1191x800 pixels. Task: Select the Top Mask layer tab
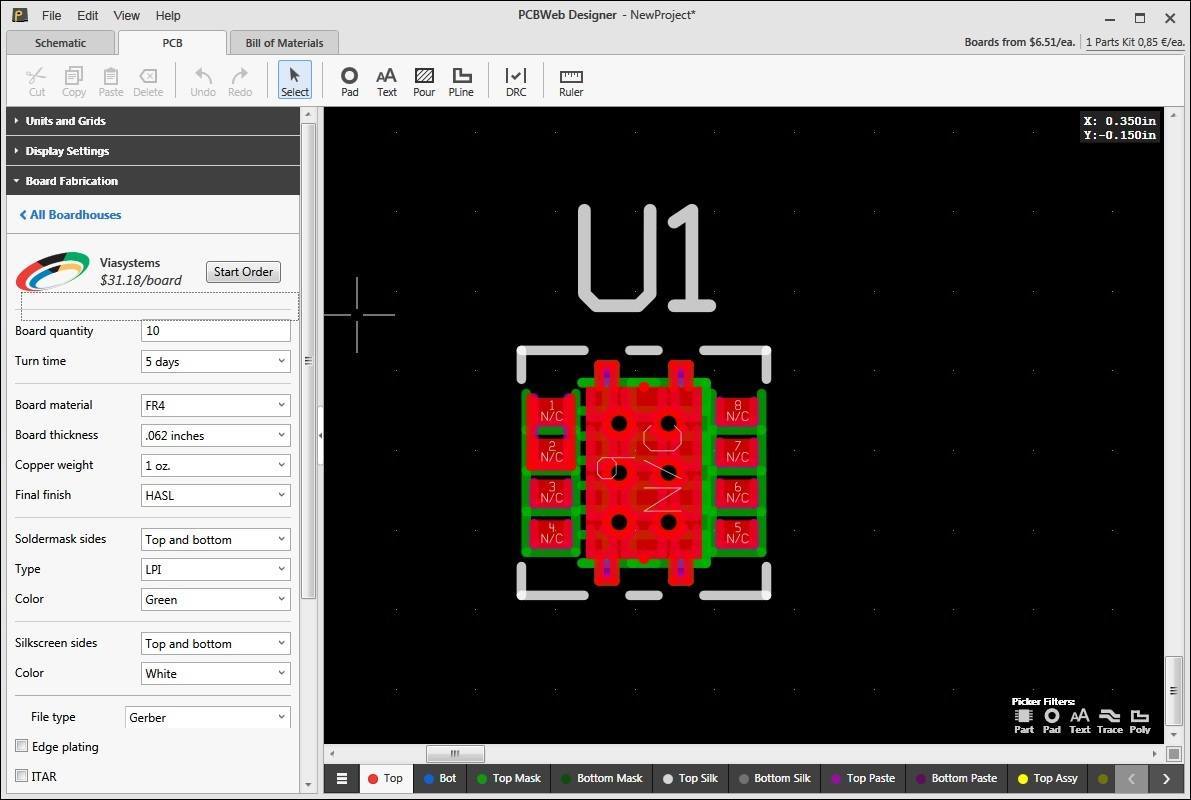(x=510, y=778)
